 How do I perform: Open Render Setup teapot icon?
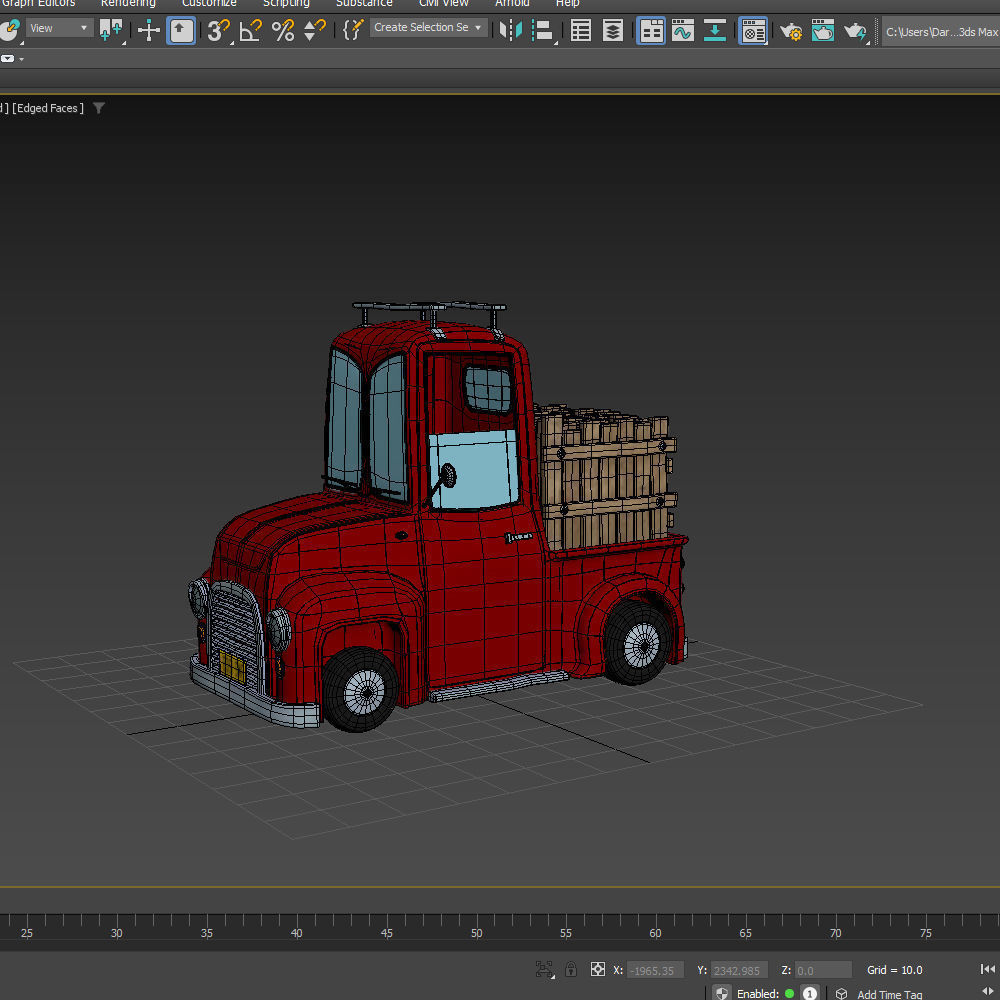point(791,30)
